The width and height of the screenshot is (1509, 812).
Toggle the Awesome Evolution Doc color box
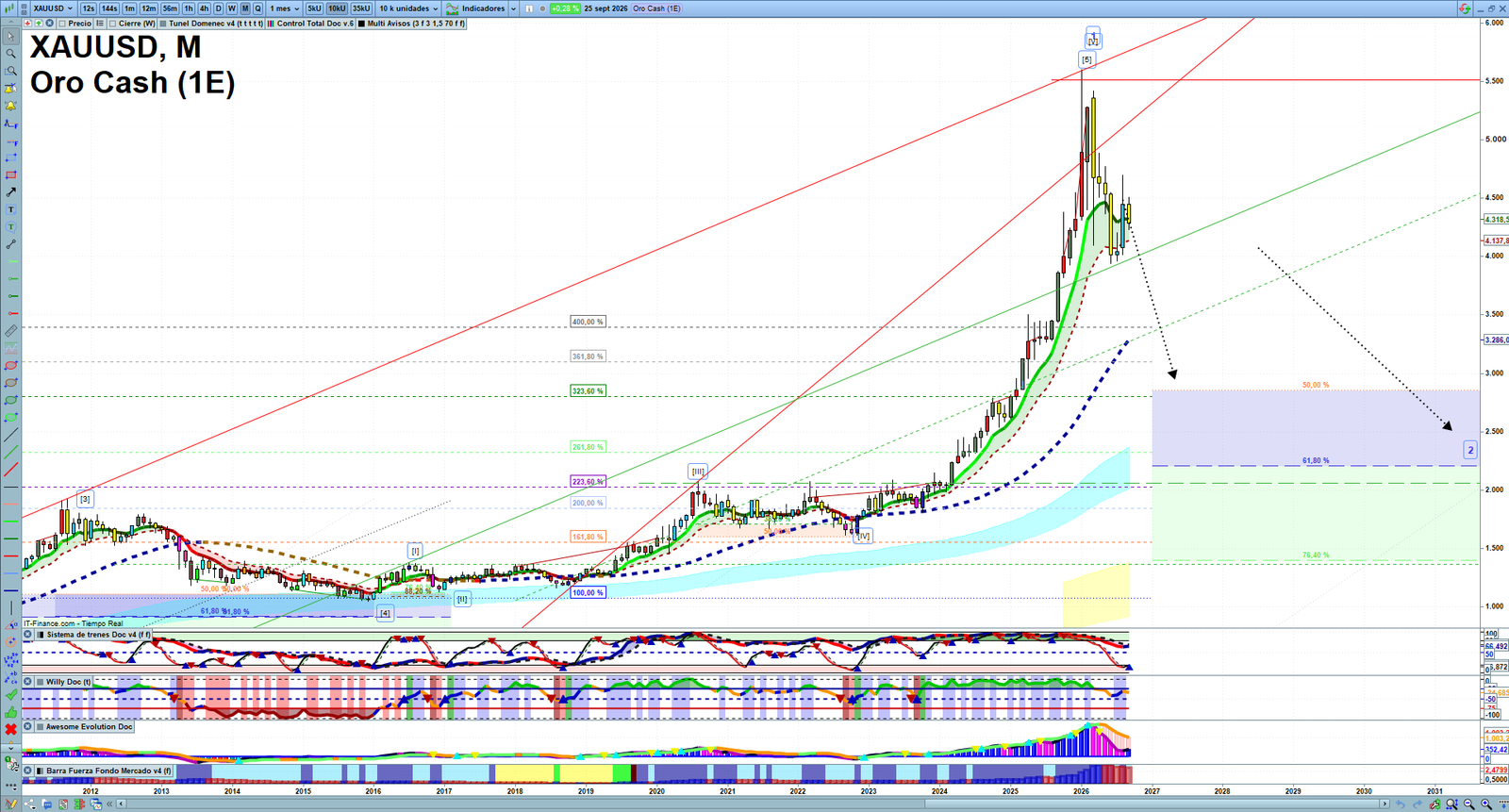coord(40,726)
